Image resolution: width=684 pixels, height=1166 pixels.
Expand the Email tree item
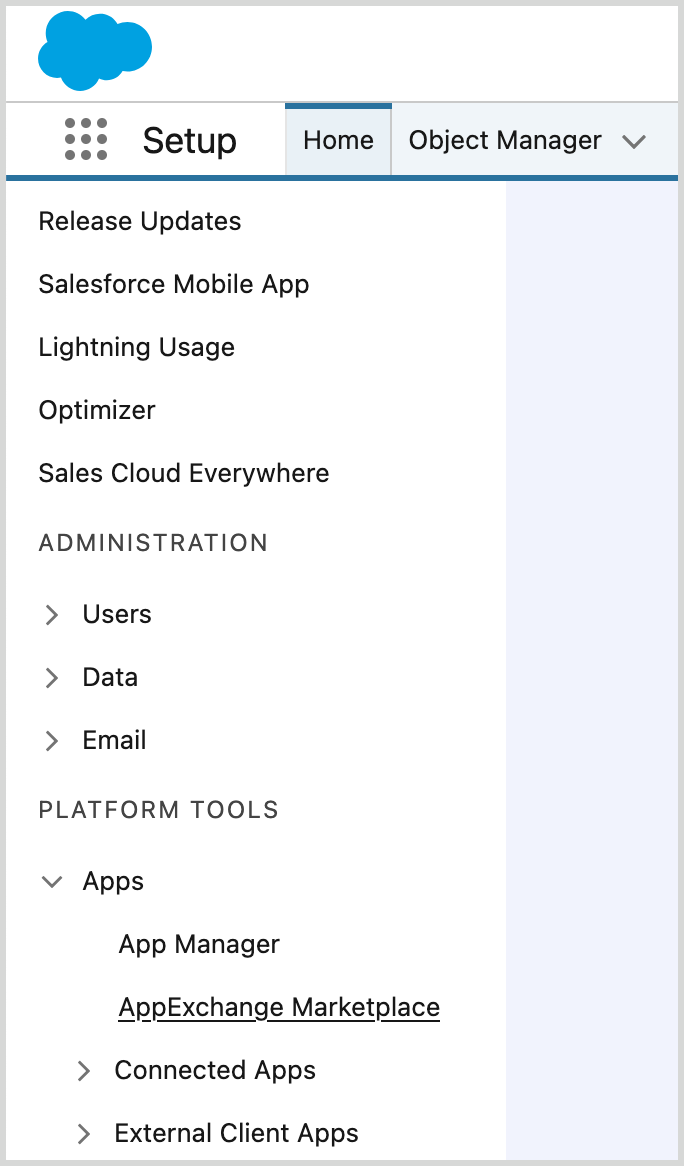52,740
